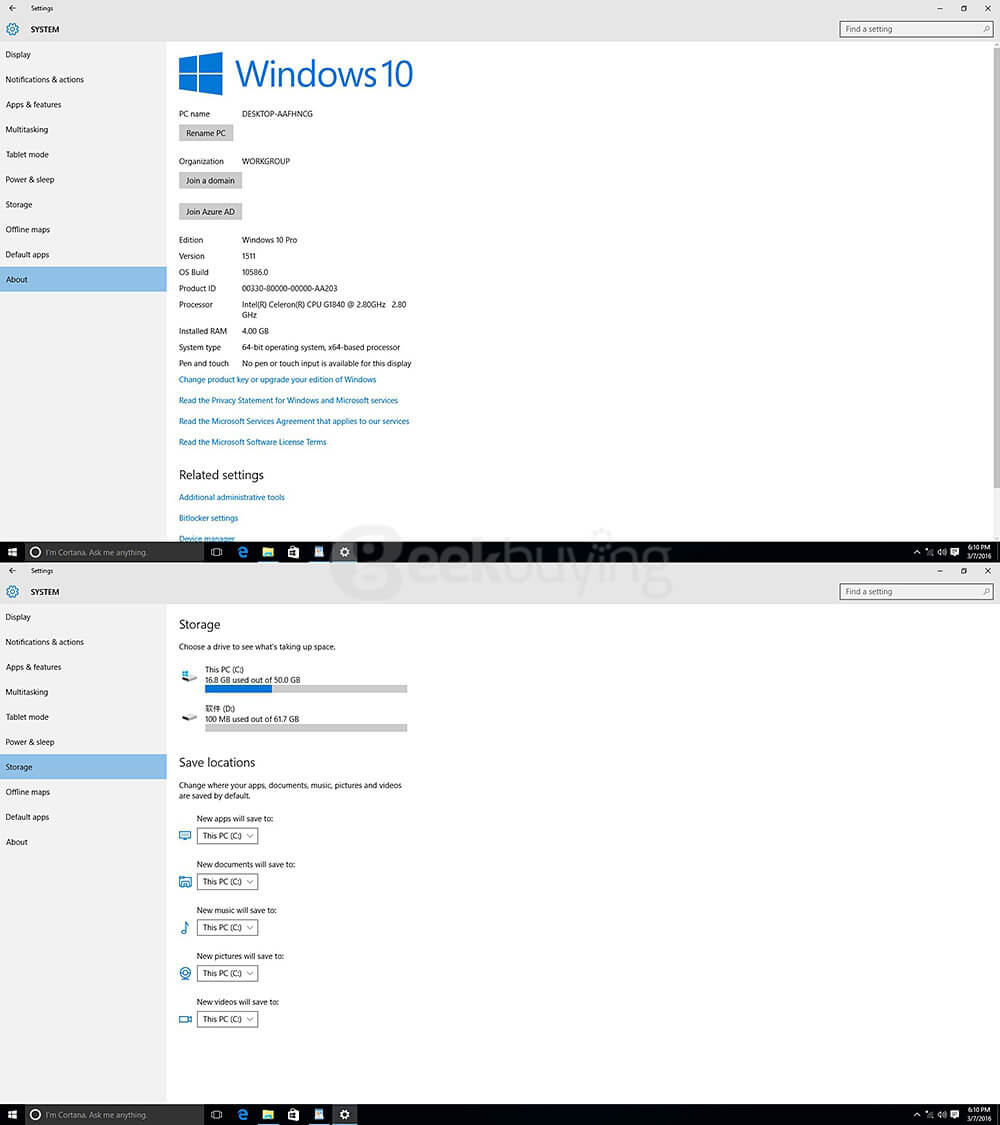
Task: Open Tablet mode in the About window sidebar
Action: click(x=83, y=154)
